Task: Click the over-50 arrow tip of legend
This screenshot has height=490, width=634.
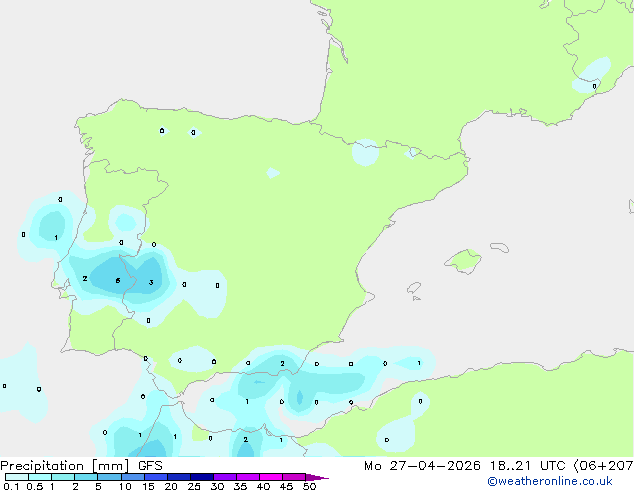Action: [317, 477]
